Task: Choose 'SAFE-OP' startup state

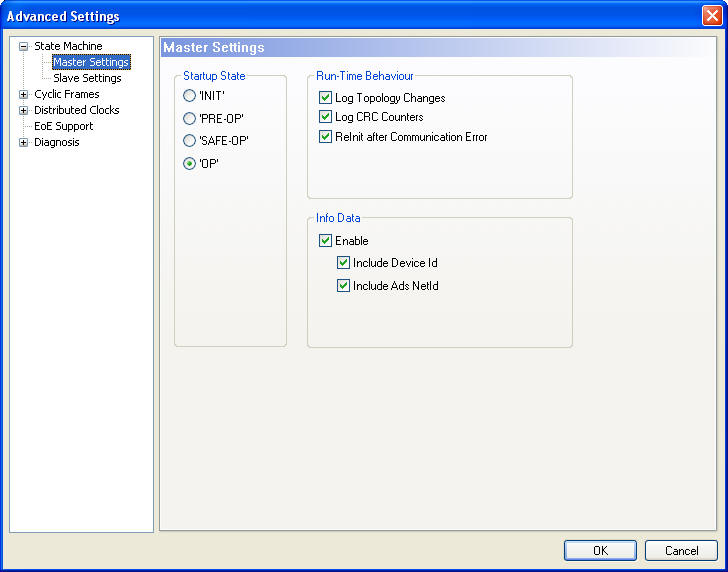Action: pyautogui.click(x=190, y=141)
